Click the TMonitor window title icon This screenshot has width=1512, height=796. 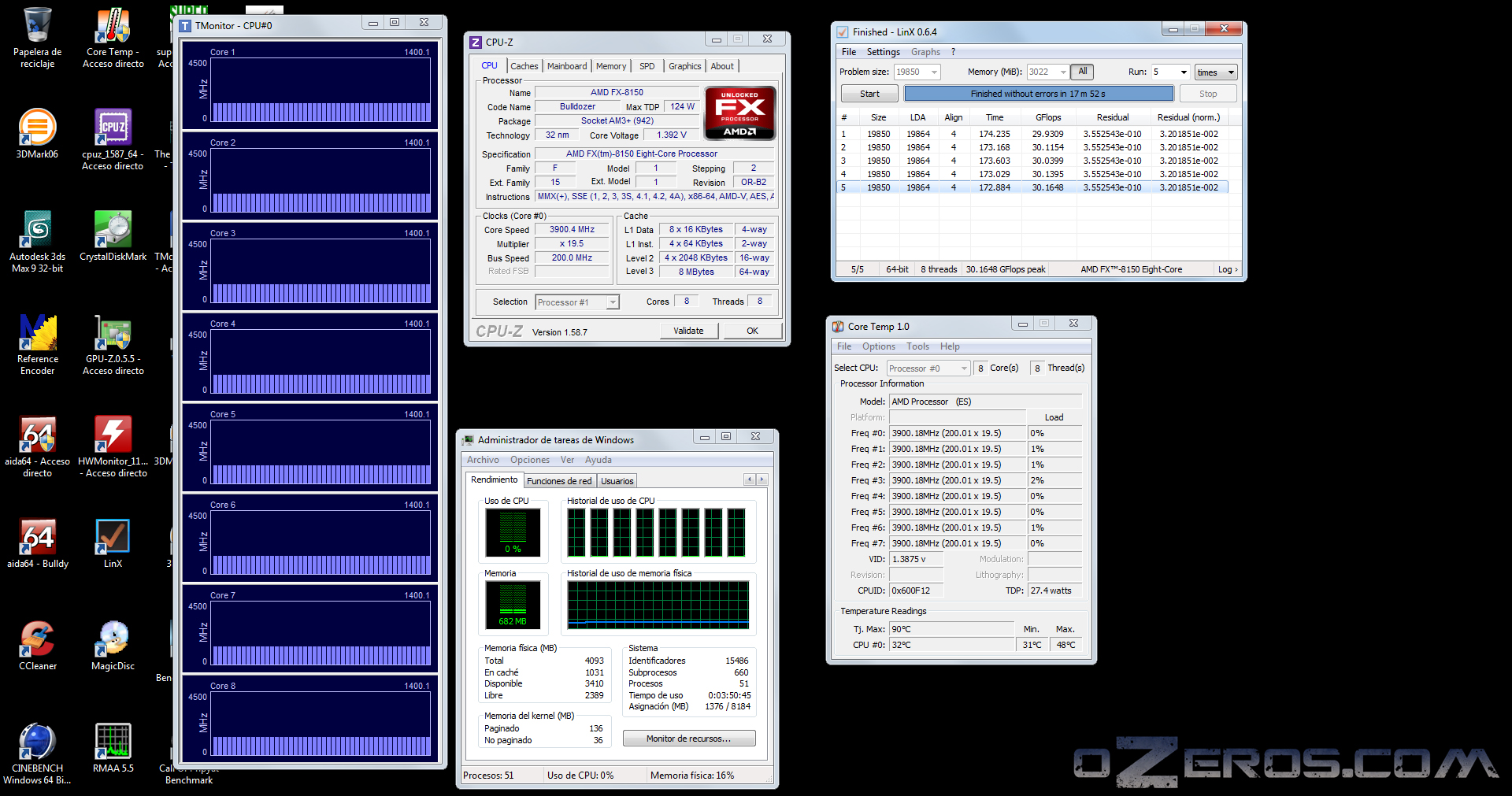click(185, 26)
